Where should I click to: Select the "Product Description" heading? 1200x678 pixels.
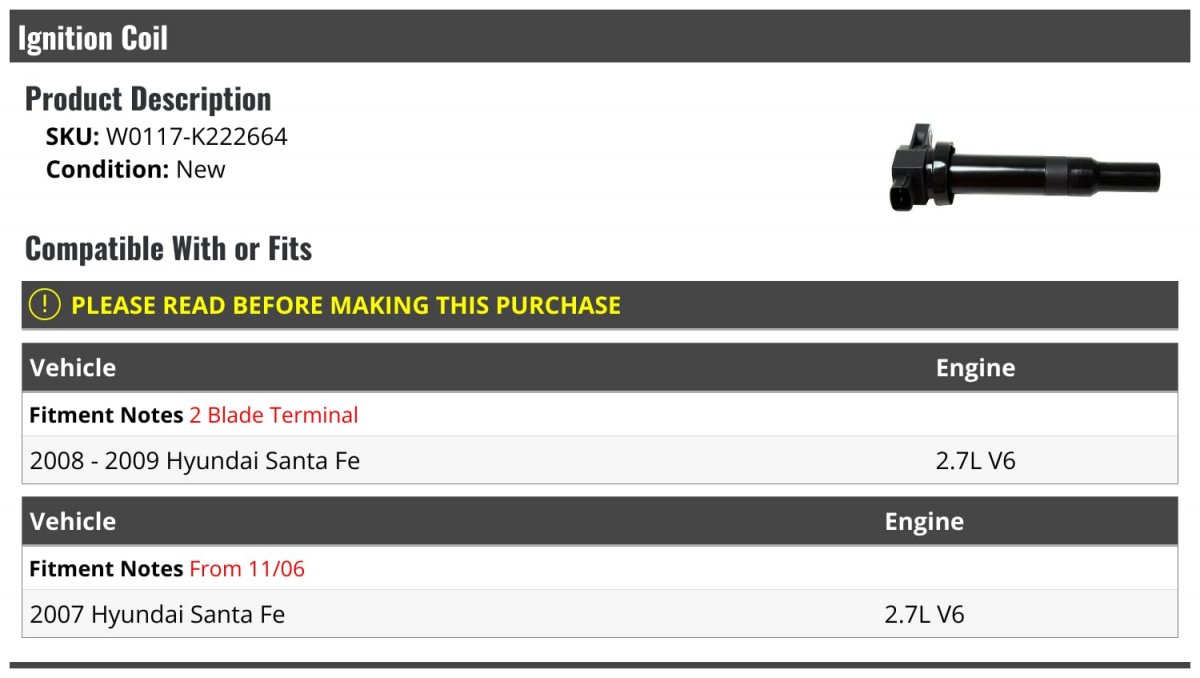[148, 99]
